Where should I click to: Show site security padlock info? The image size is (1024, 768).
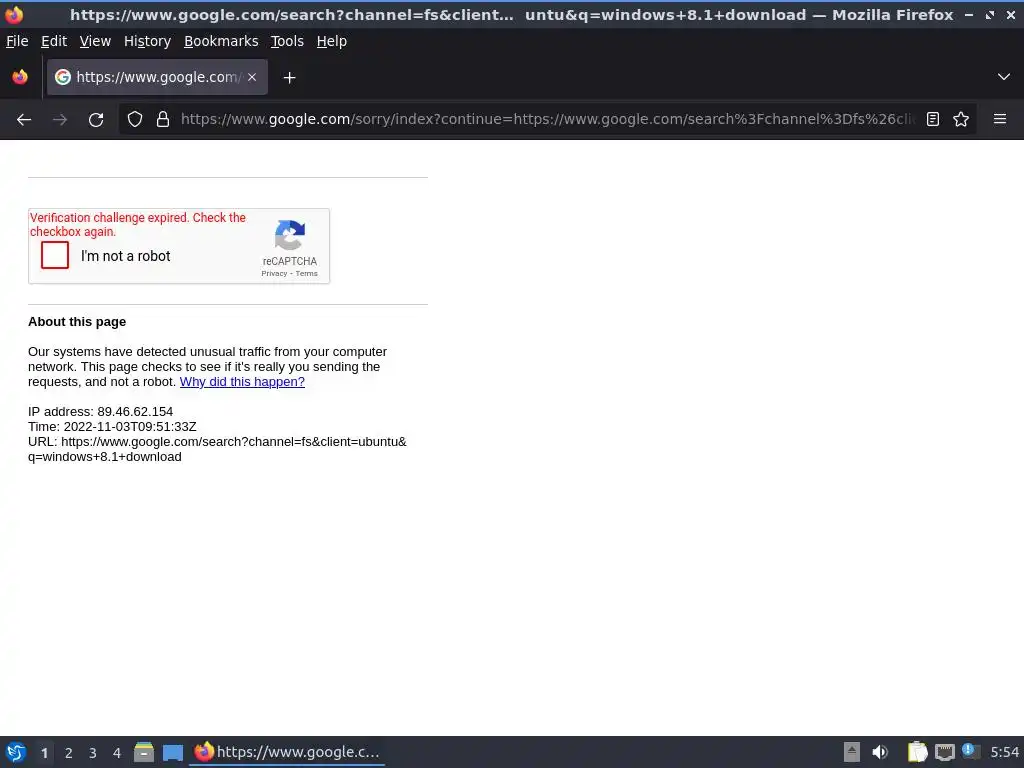pos(163,120)
